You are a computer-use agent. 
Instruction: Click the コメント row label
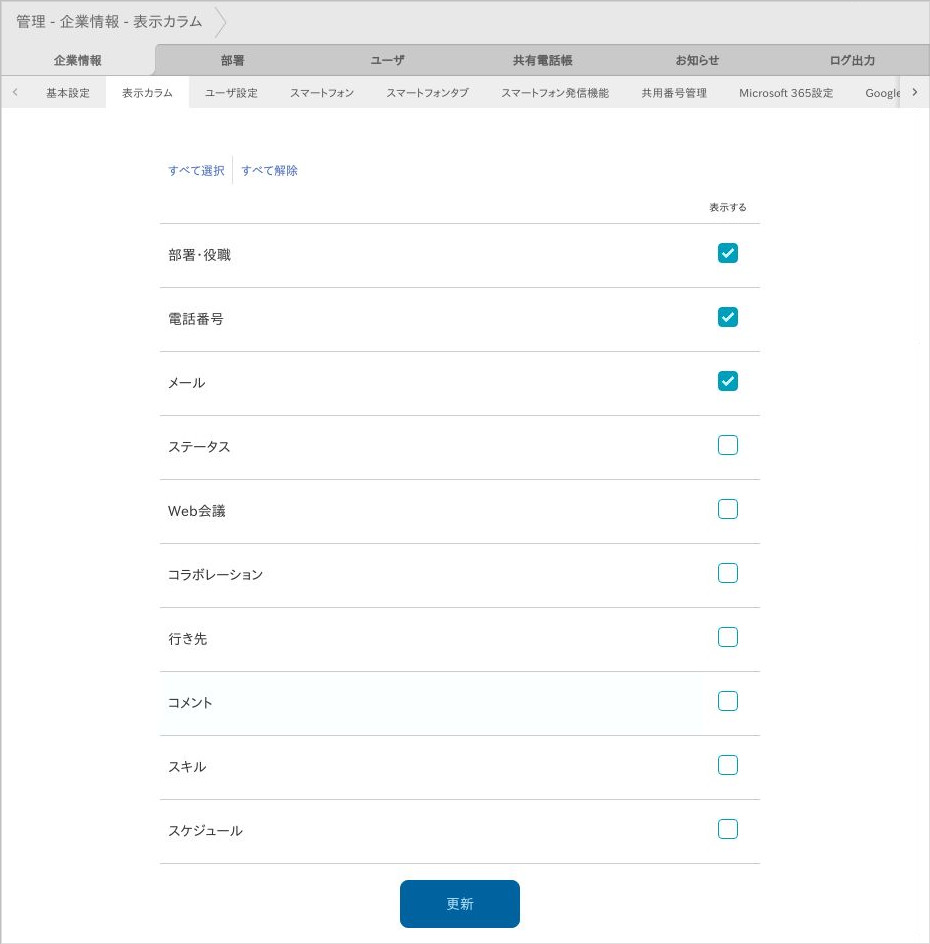click(x=190, y=703)
